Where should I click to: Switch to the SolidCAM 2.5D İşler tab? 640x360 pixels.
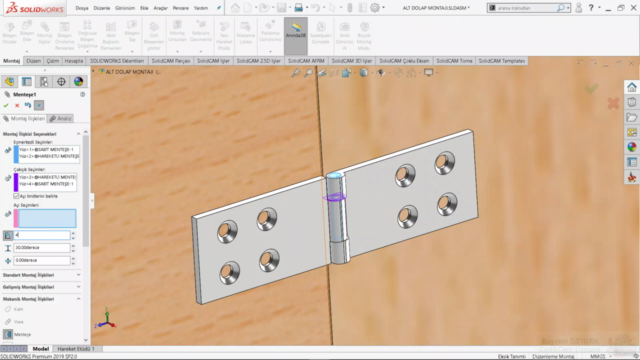point(258,61)
